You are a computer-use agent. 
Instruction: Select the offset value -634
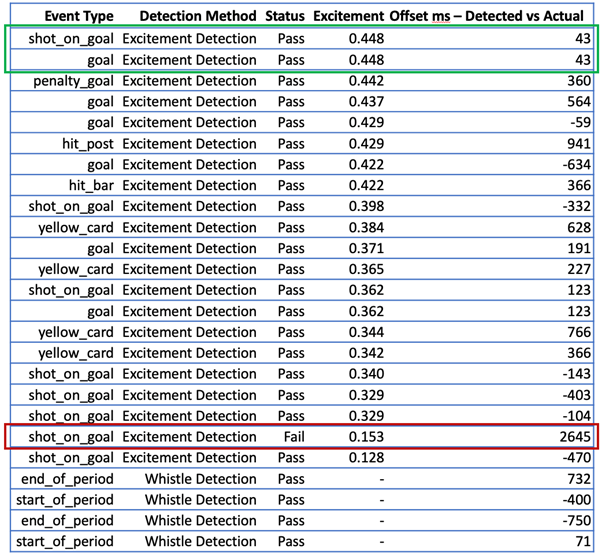[577, 165]
